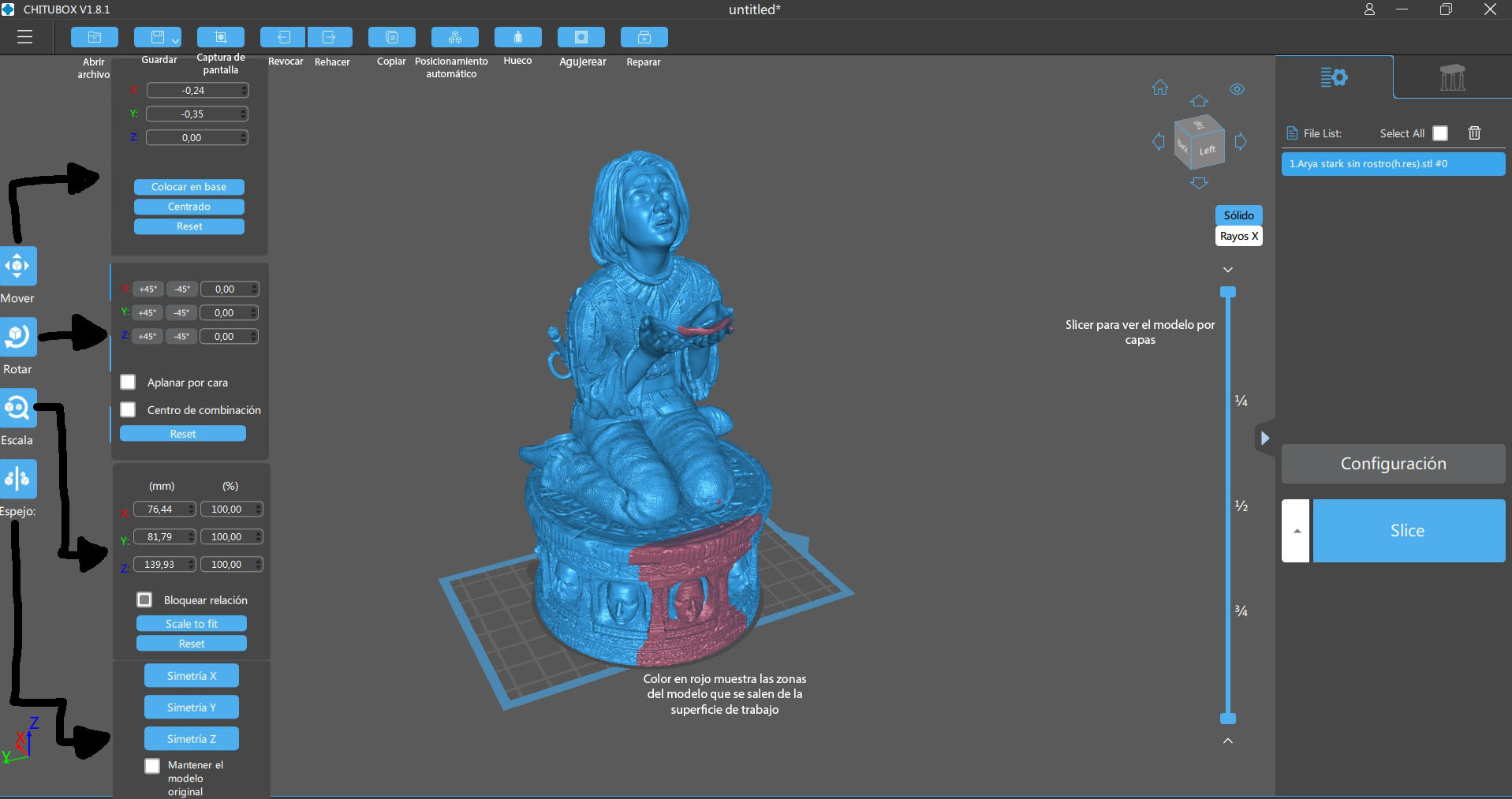Expand slice options arrow beside Slice
The width and height of the screenshot is (1512, 799).
click(x=1296, y=531)
